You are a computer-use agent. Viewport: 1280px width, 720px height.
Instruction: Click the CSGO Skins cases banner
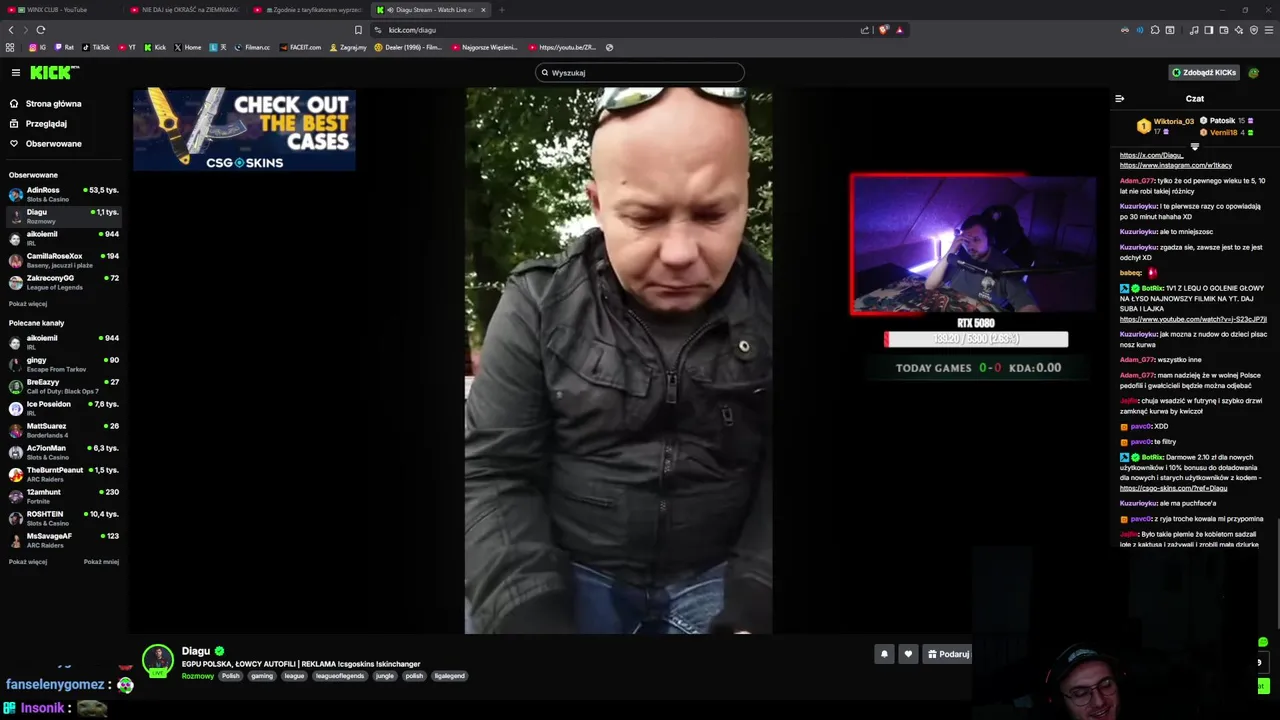pyautogui.click(x=244, y=129)
